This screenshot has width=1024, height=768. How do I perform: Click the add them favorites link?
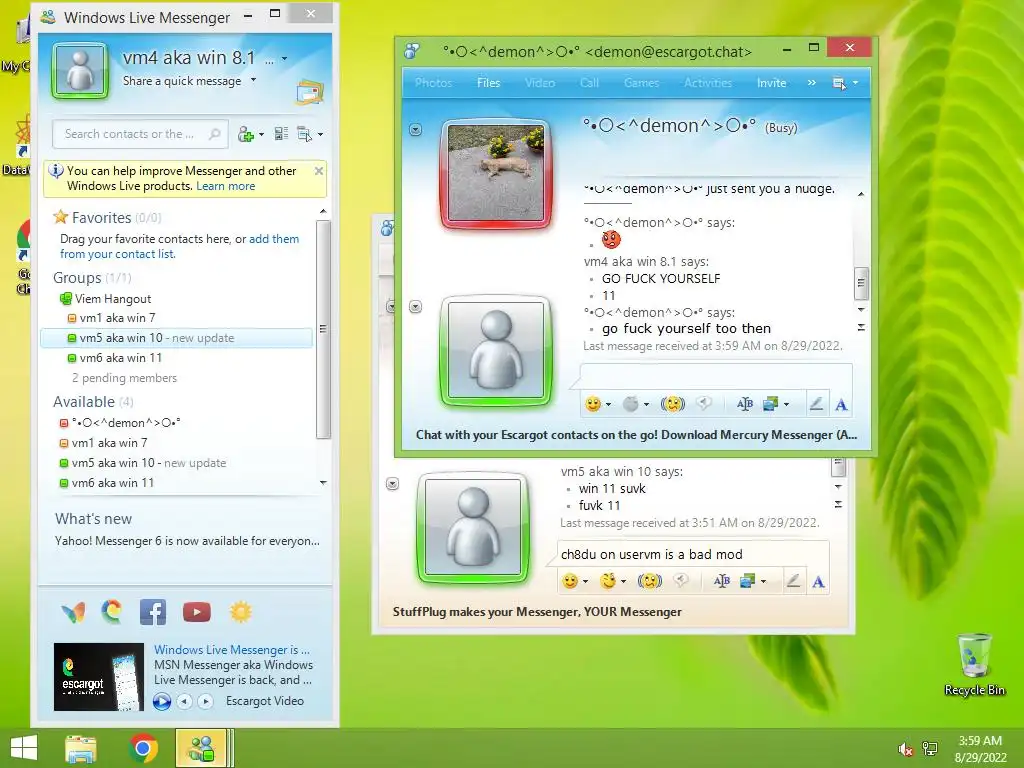point(274,239)
